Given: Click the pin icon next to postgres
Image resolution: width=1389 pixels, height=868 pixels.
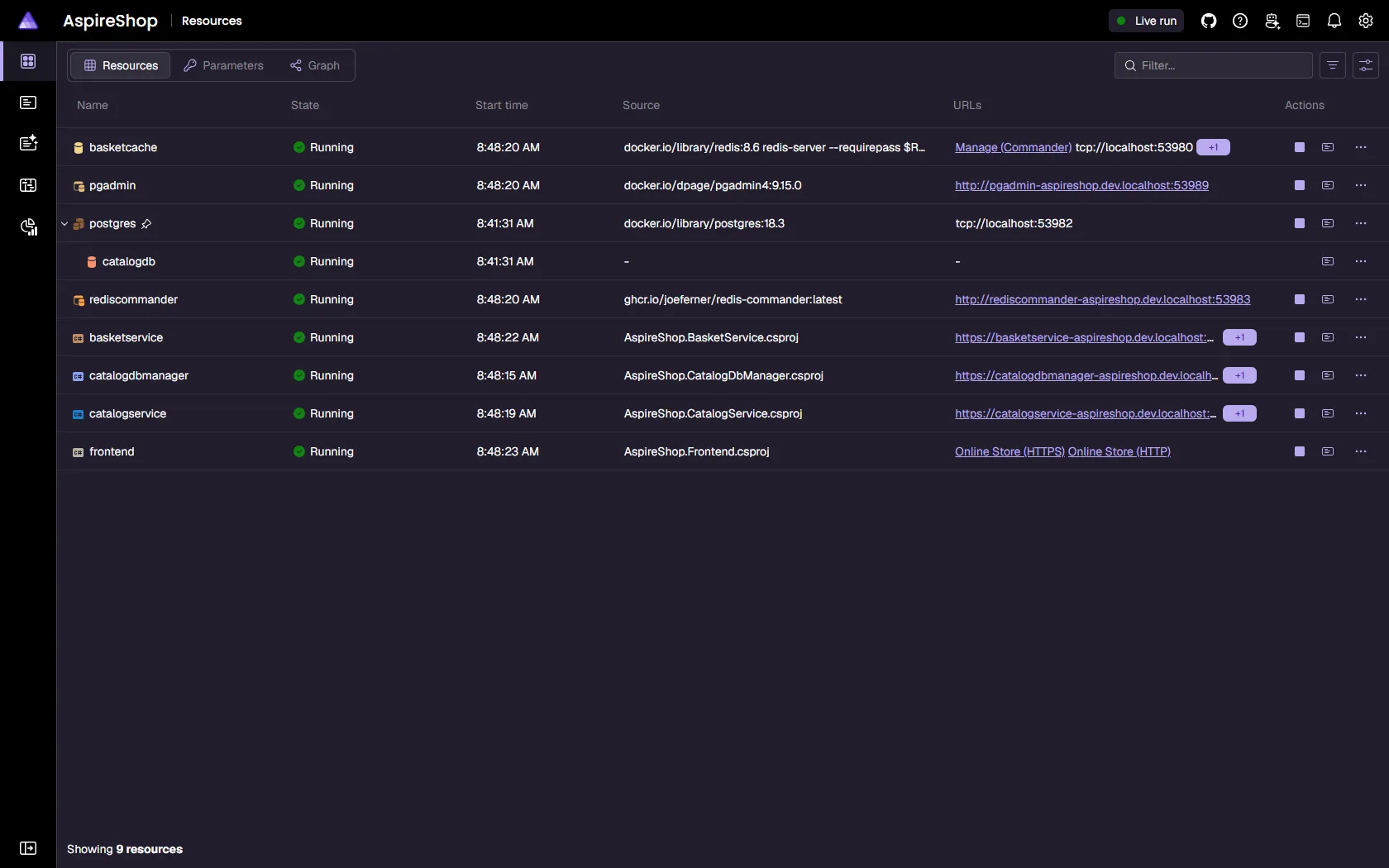Looking at the screenshot, I should pyautogui.click(x=146, y=224).
